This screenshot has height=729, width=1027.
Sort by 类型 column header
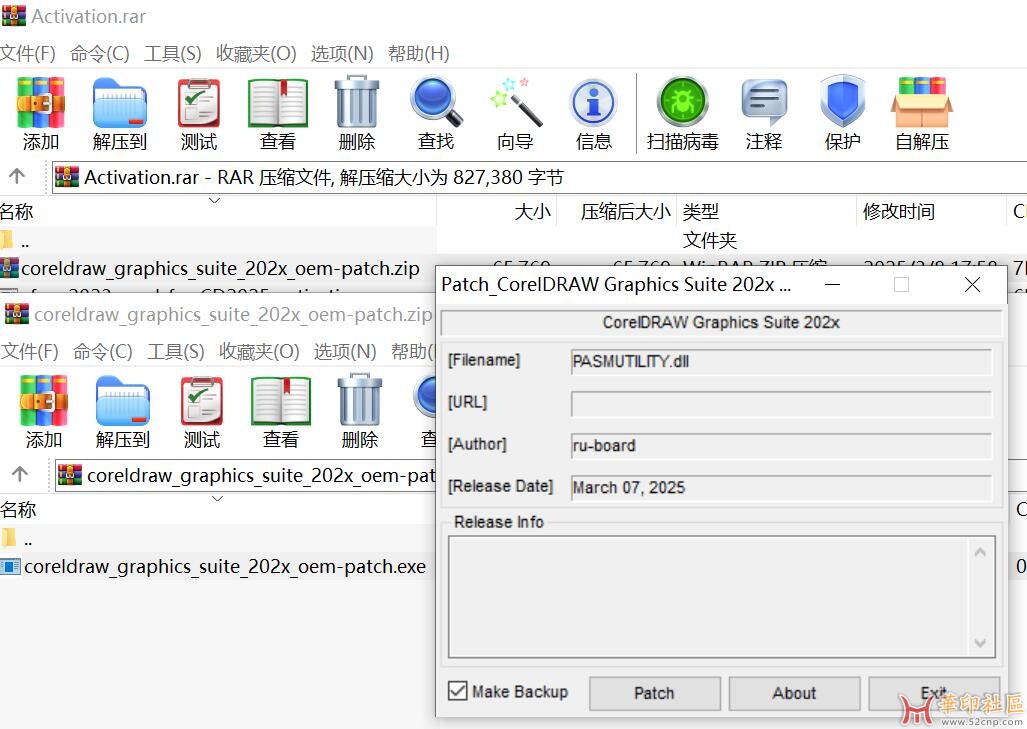click(766, 211)
